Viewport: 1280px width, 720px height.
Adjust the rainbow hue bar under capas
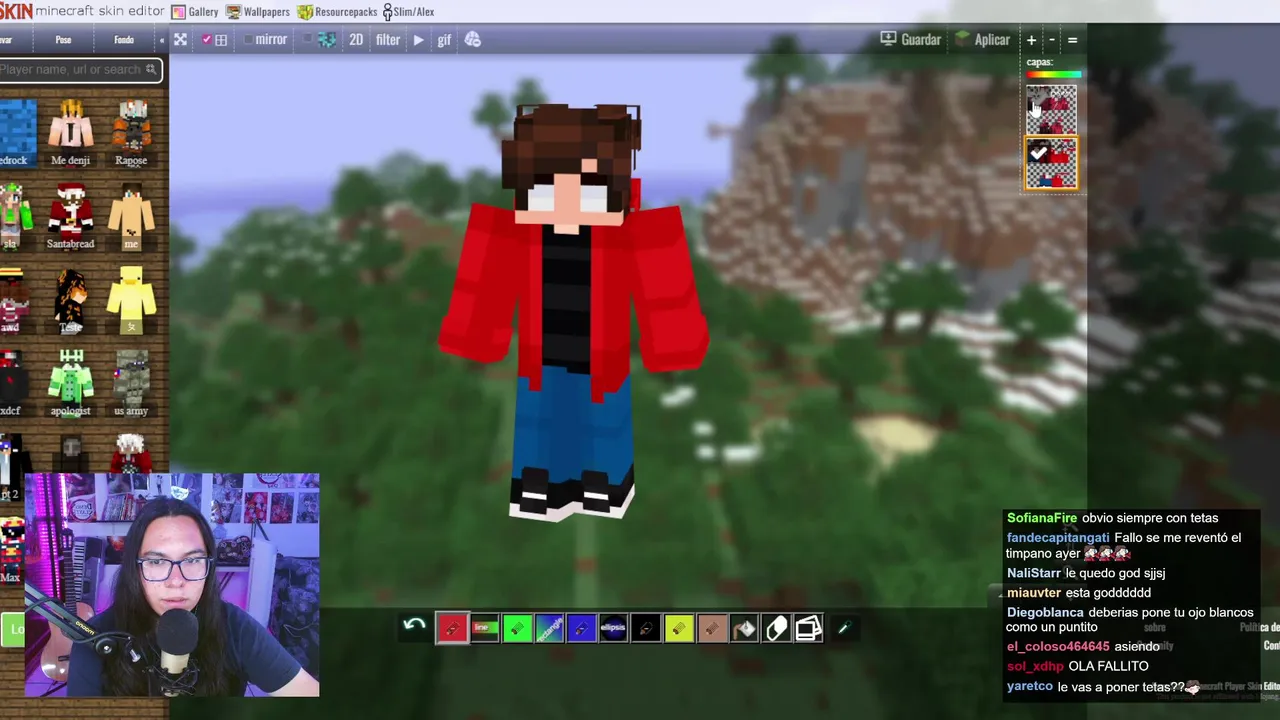tap(1053, 75)
